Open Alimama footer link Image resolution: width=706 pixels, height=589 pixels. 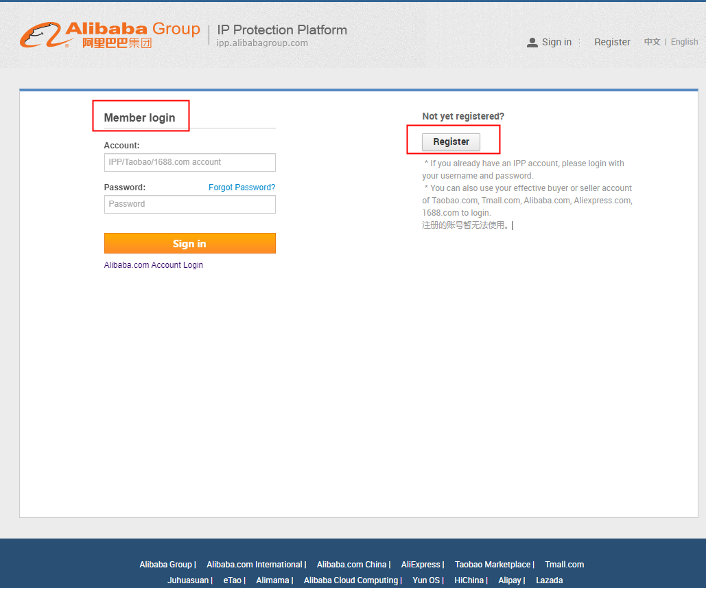(x=272, y=580)
